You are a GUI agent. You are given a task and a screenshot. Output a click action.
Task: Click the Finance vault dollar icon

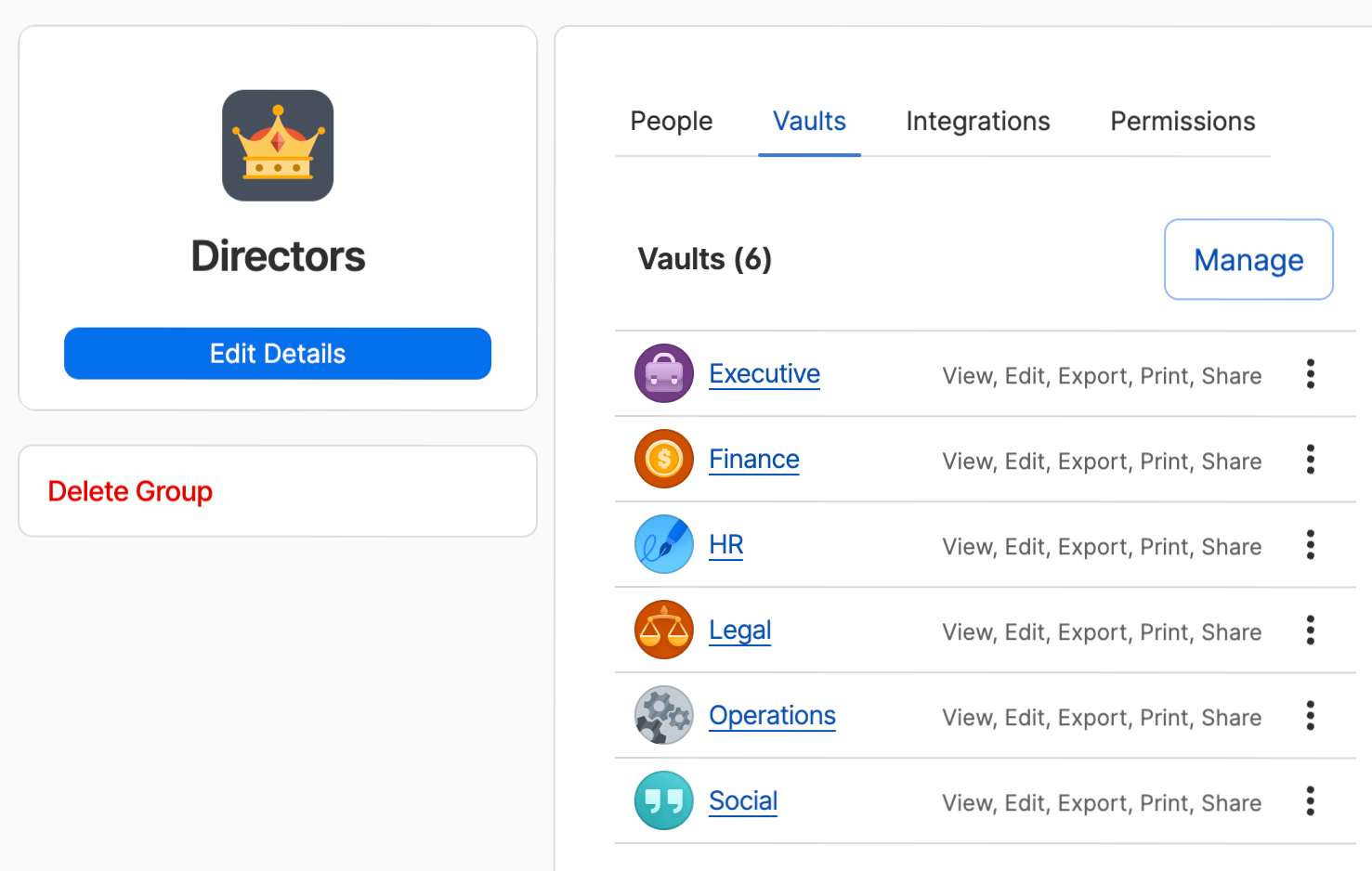pos(663,459)
